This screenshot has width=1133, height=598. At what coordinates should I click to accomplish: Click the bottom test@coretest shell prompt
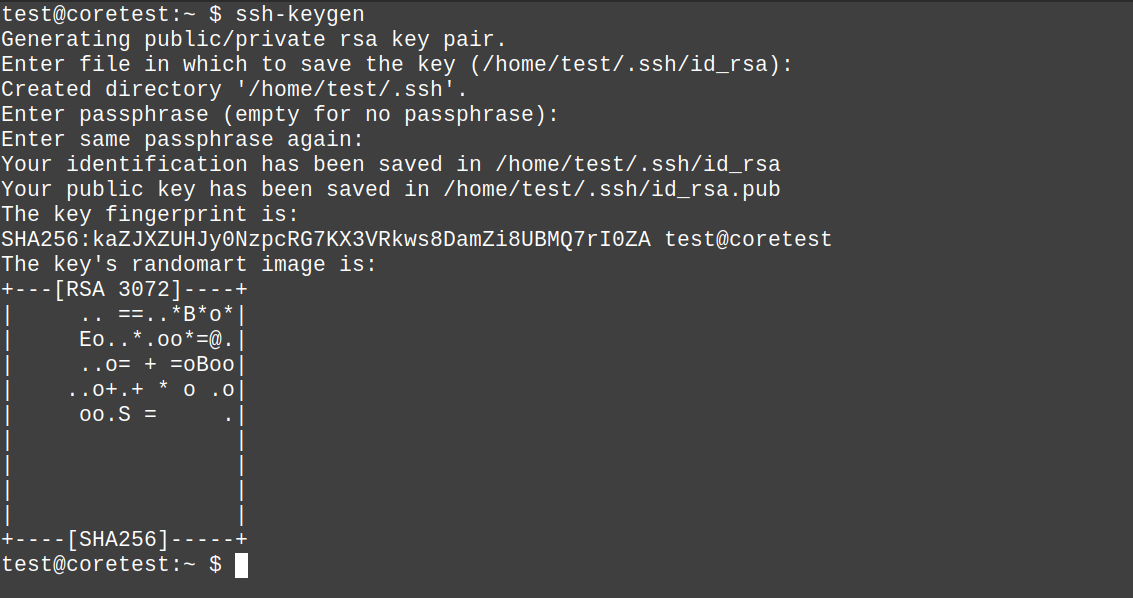point(98,565)
